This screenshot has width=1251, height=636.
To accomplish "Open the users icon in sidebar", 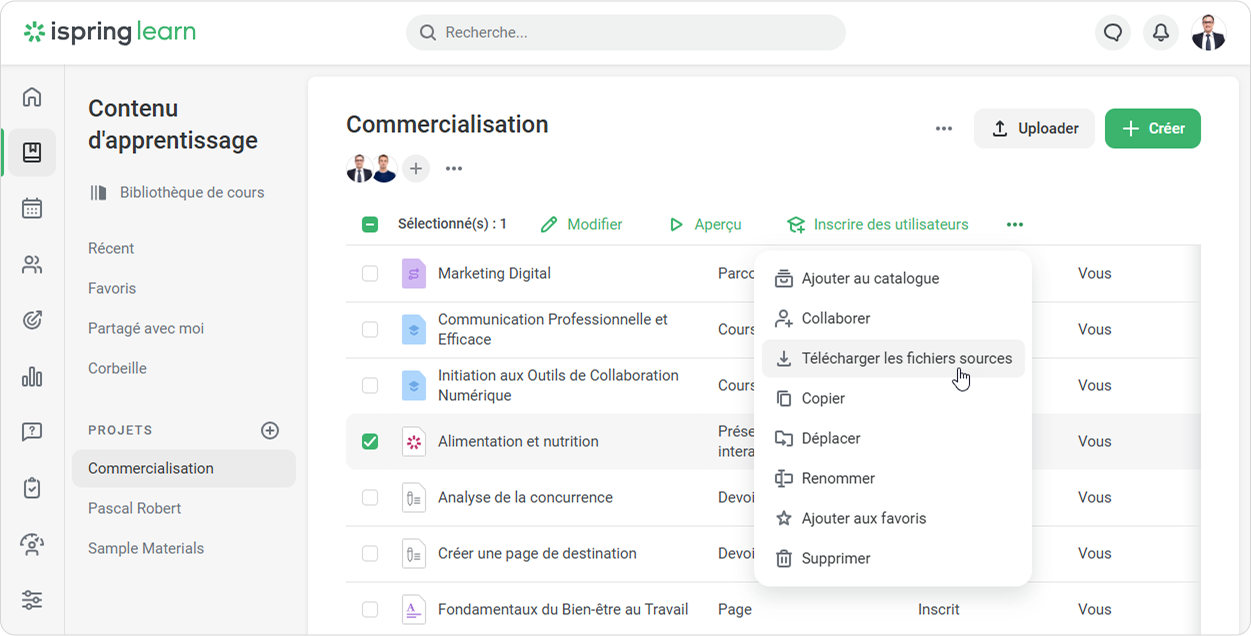I will click(x=32, y=265).
